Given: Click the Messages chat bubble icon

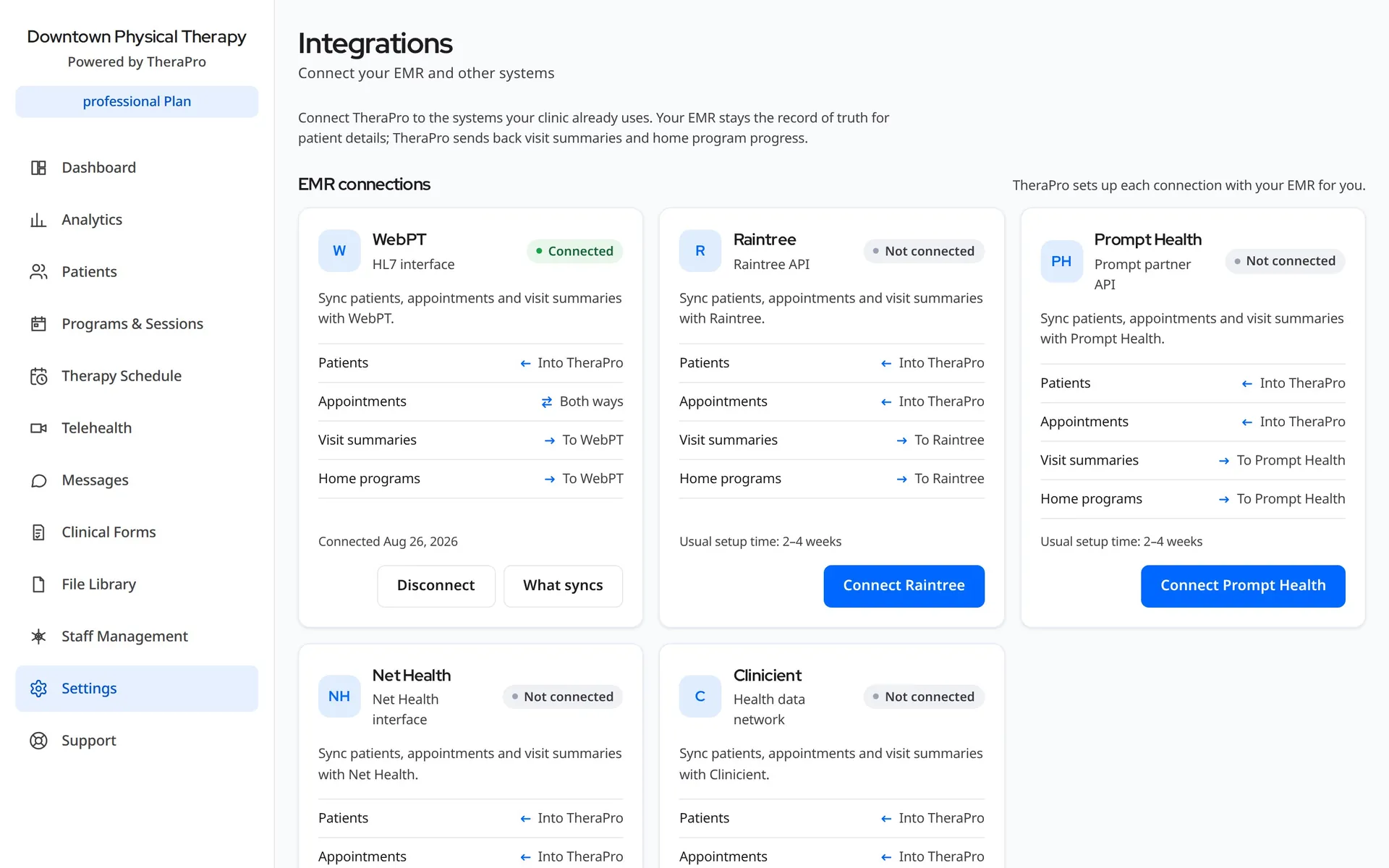Looking at the screenshot, I should click(x=38, y=480).
